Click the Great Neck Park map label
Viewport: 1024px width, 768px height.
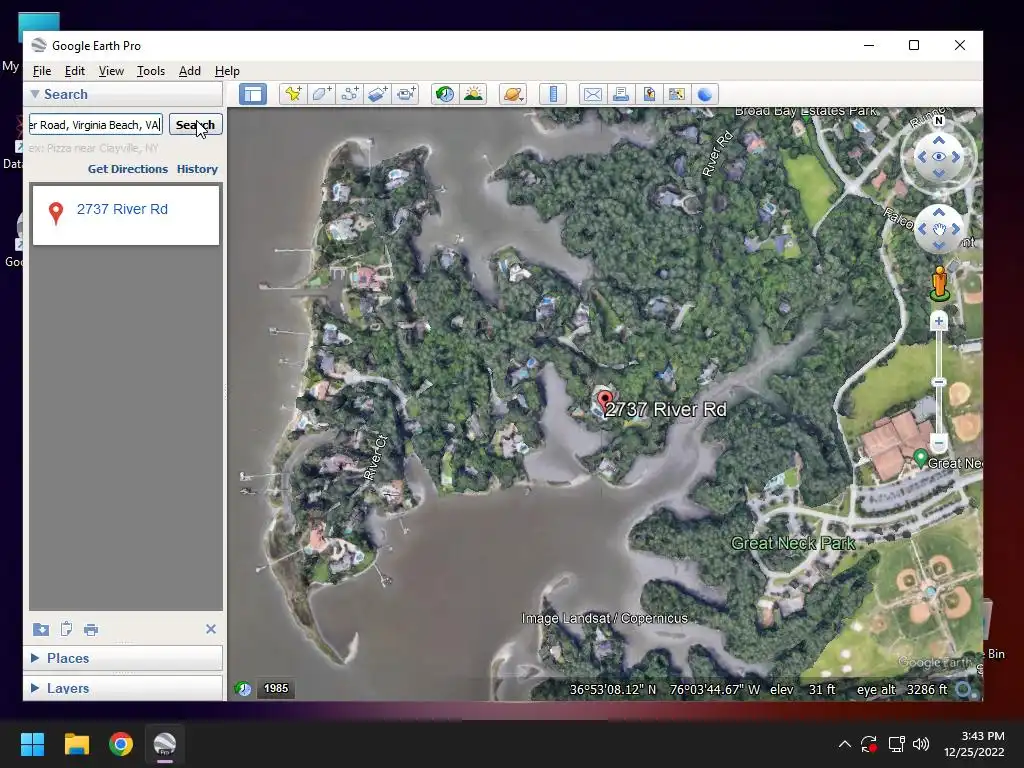[793, 543]
